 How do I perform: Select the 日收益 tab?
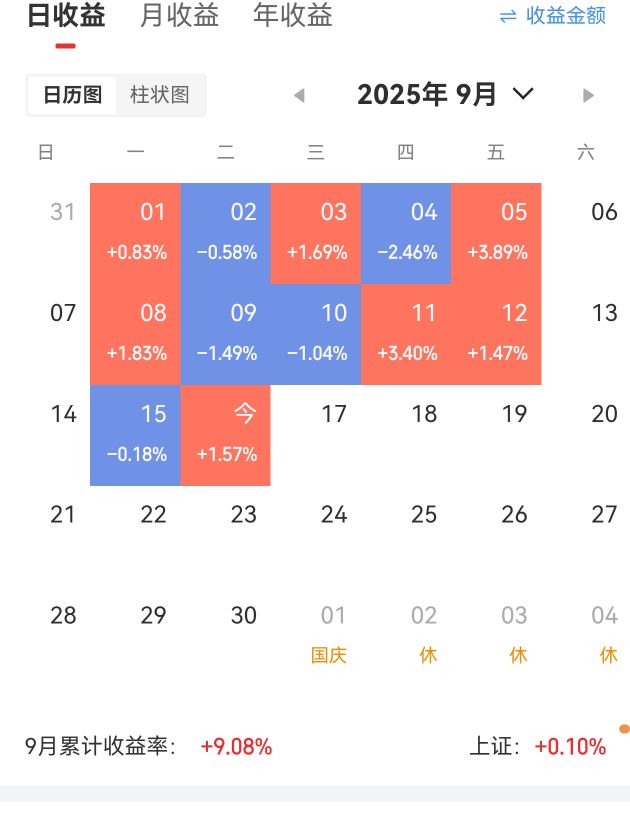click(66, 15)
